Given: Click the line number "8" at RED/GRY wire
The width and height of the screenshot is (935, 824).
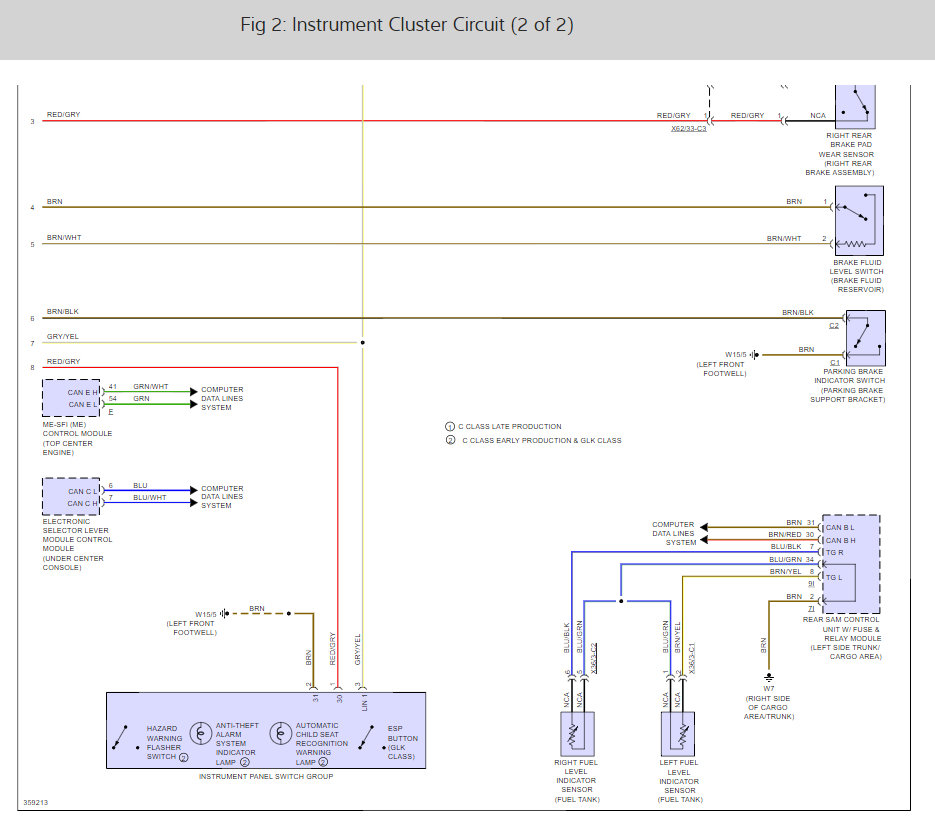Looking at the screenshot, I should coord(32,368).
